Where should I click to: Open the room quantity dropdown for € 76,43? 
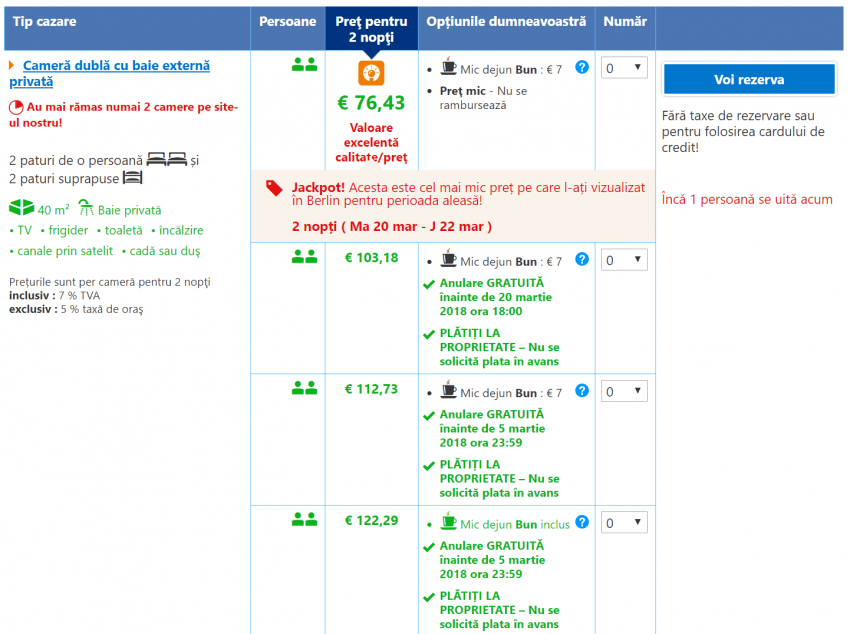(625, 68)
